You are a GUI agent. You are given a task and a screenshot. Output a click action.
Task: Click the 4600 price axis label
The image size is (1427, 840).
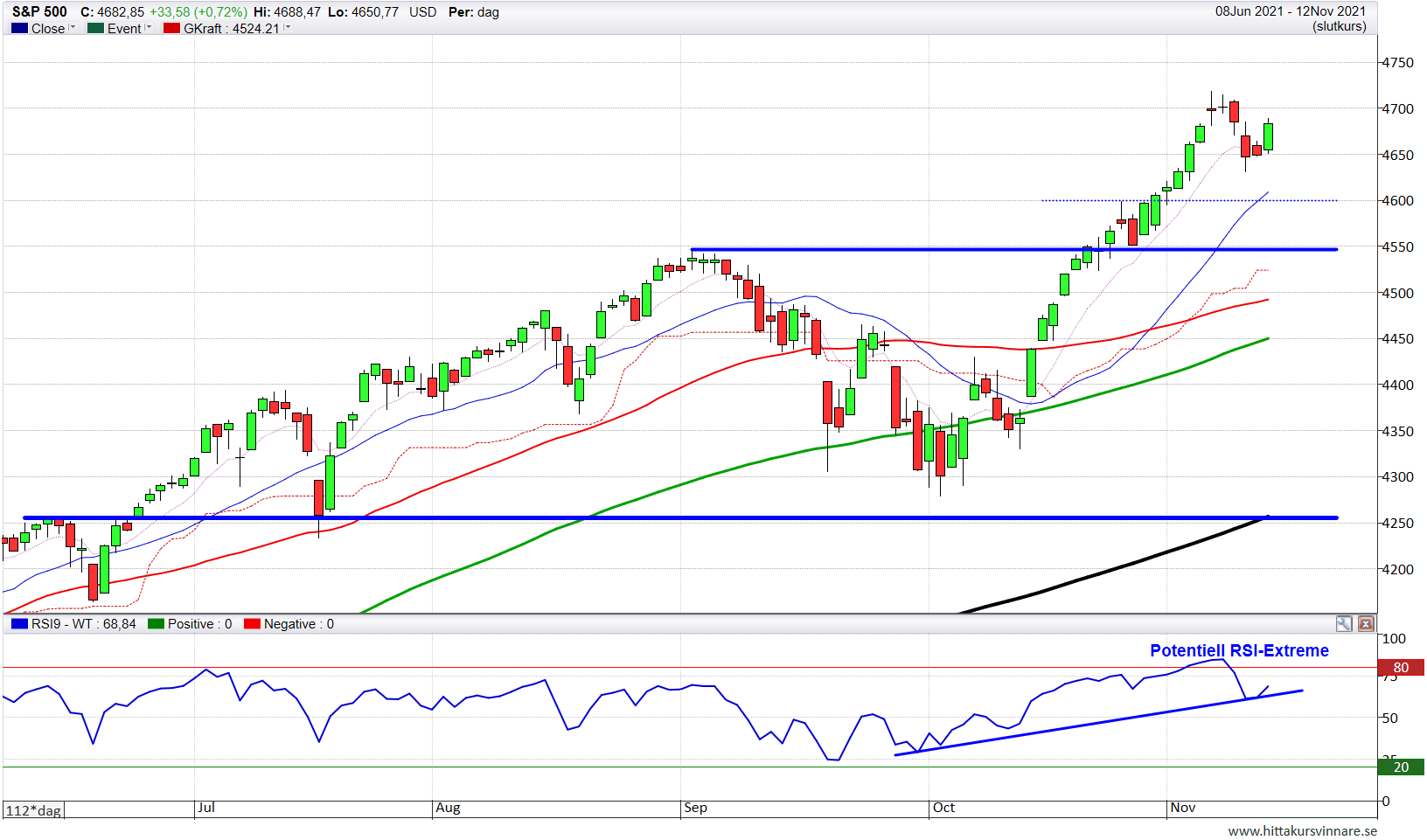(1397, 201)
